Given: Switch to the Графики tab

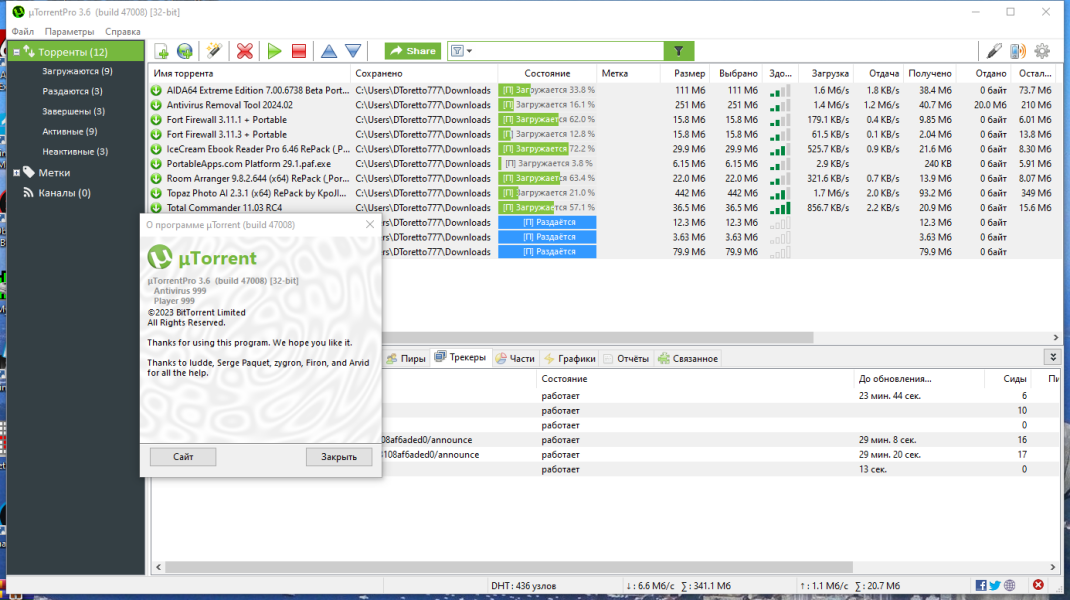Looking at the screenshot, I should click(x=570, y=358).
